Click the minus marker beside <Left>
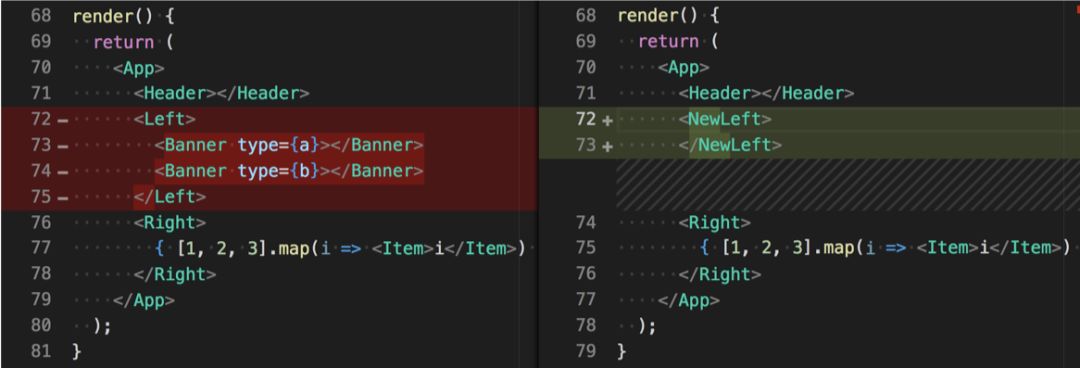This screenshot has height=368, width=1080. [63, 120]
